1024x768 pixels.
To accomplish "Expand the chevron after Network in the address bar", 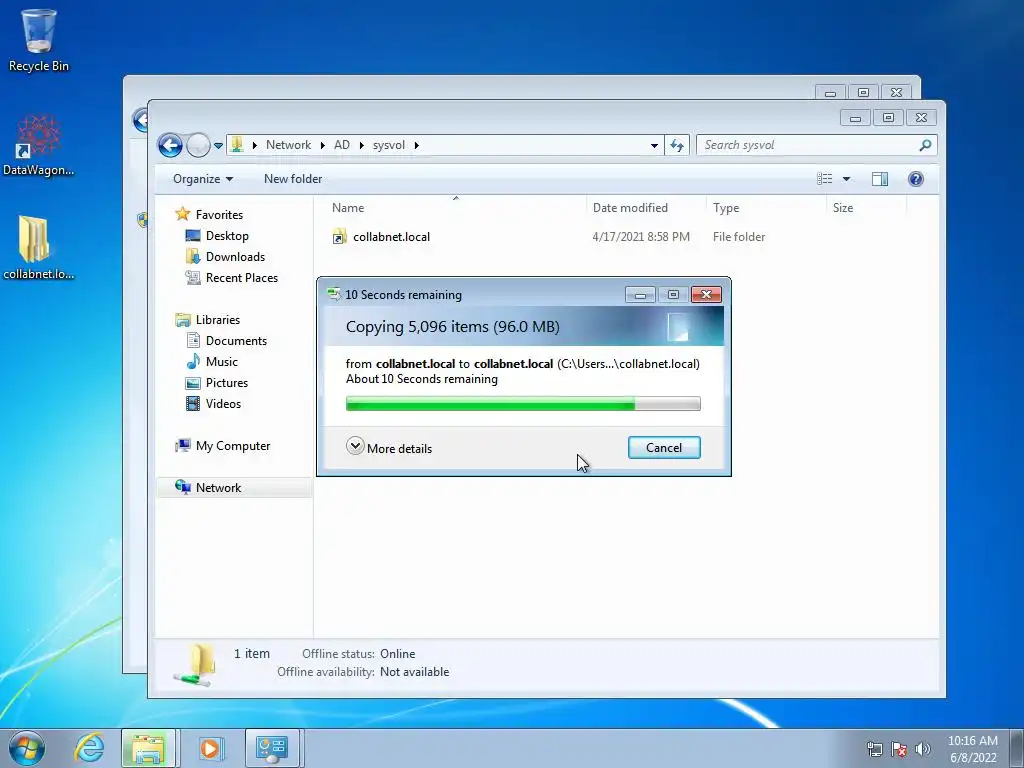I will pos(323,145).
